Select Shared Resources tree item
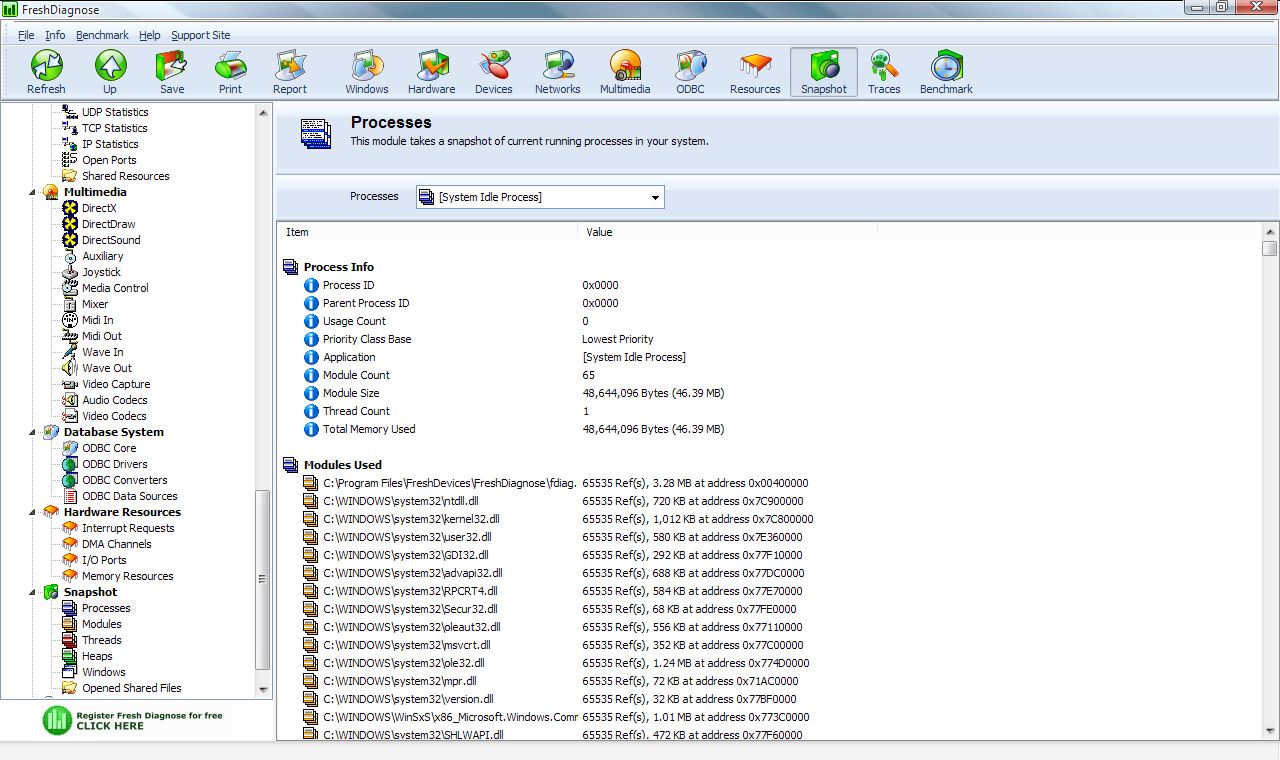 click(x=125, y=176)
